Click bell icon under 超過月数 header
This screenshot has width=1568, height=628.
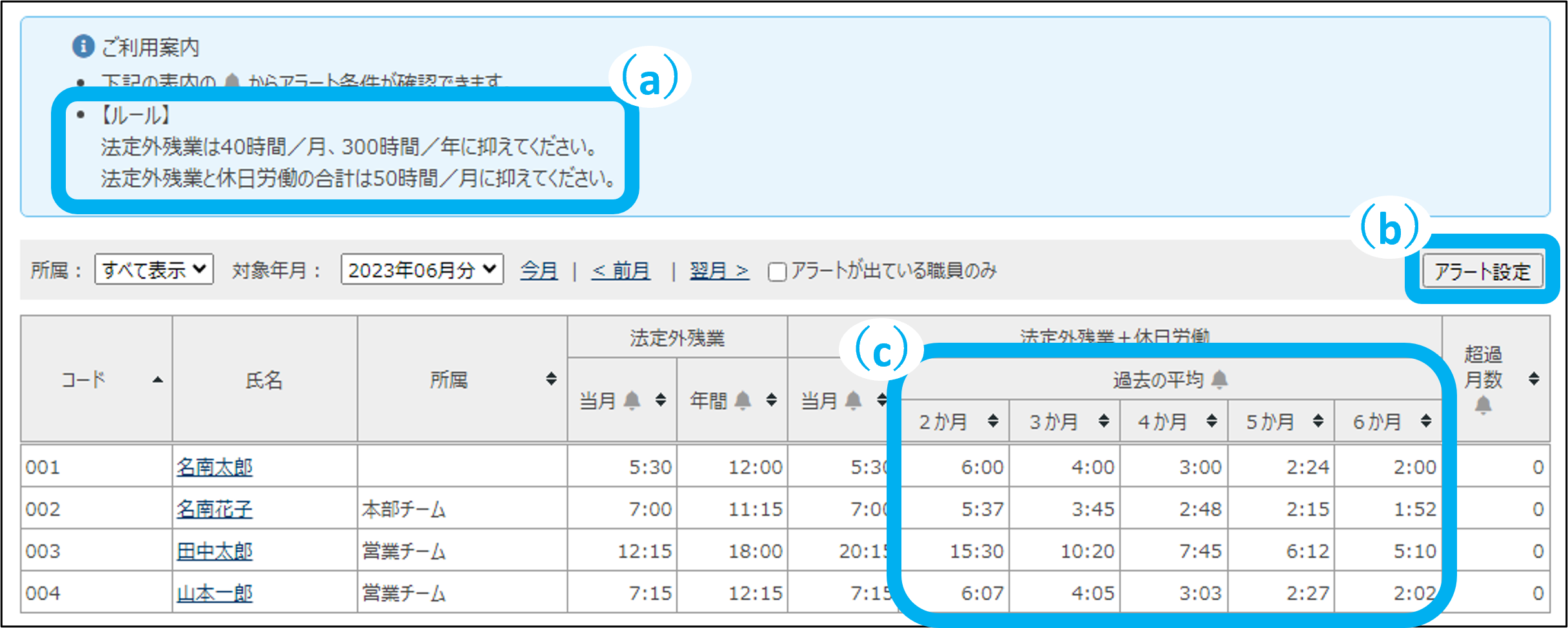tap(1483, 405)
